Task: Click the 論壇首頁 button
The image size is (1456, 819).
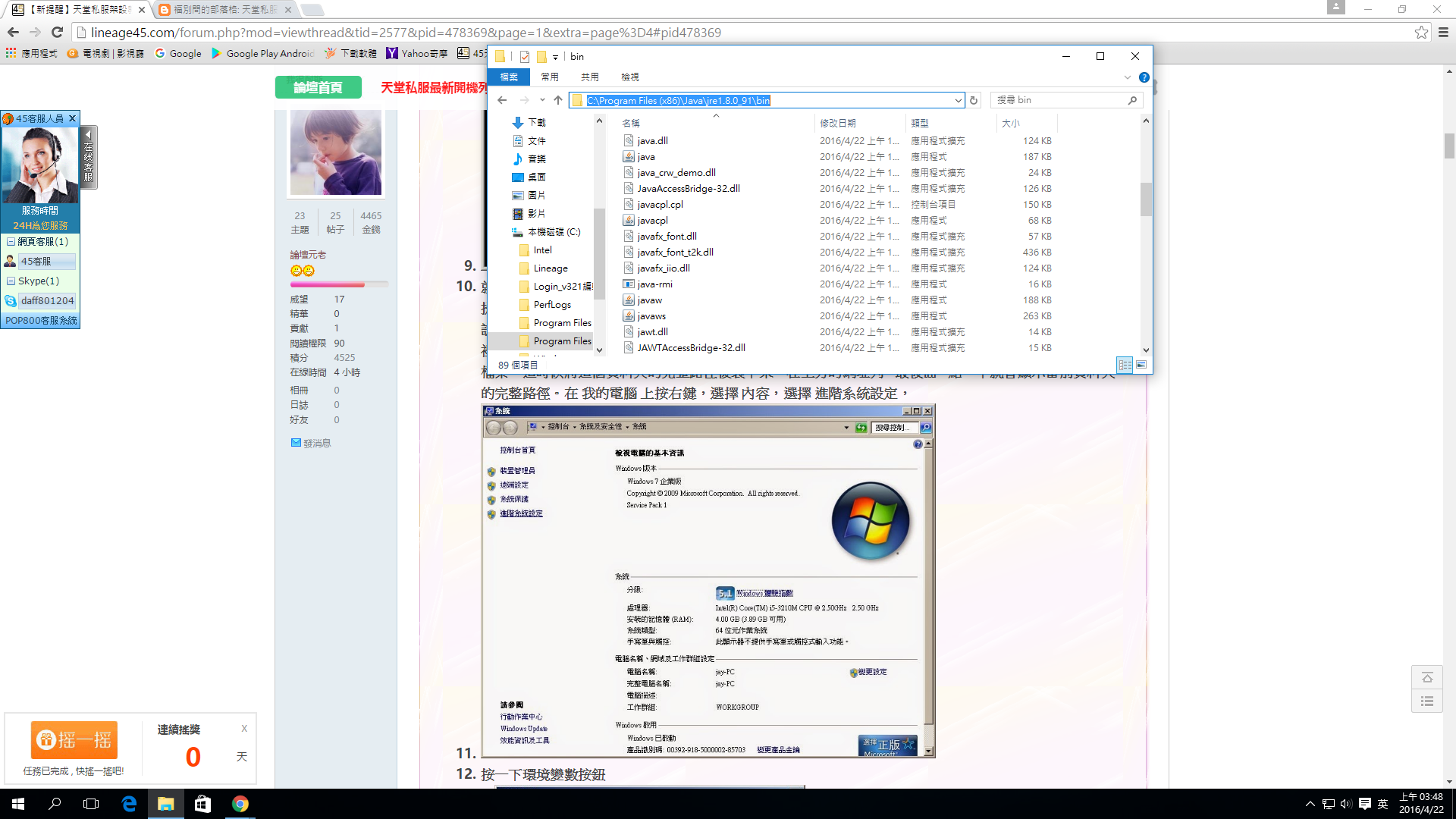Action: click(x=318, y=88)
